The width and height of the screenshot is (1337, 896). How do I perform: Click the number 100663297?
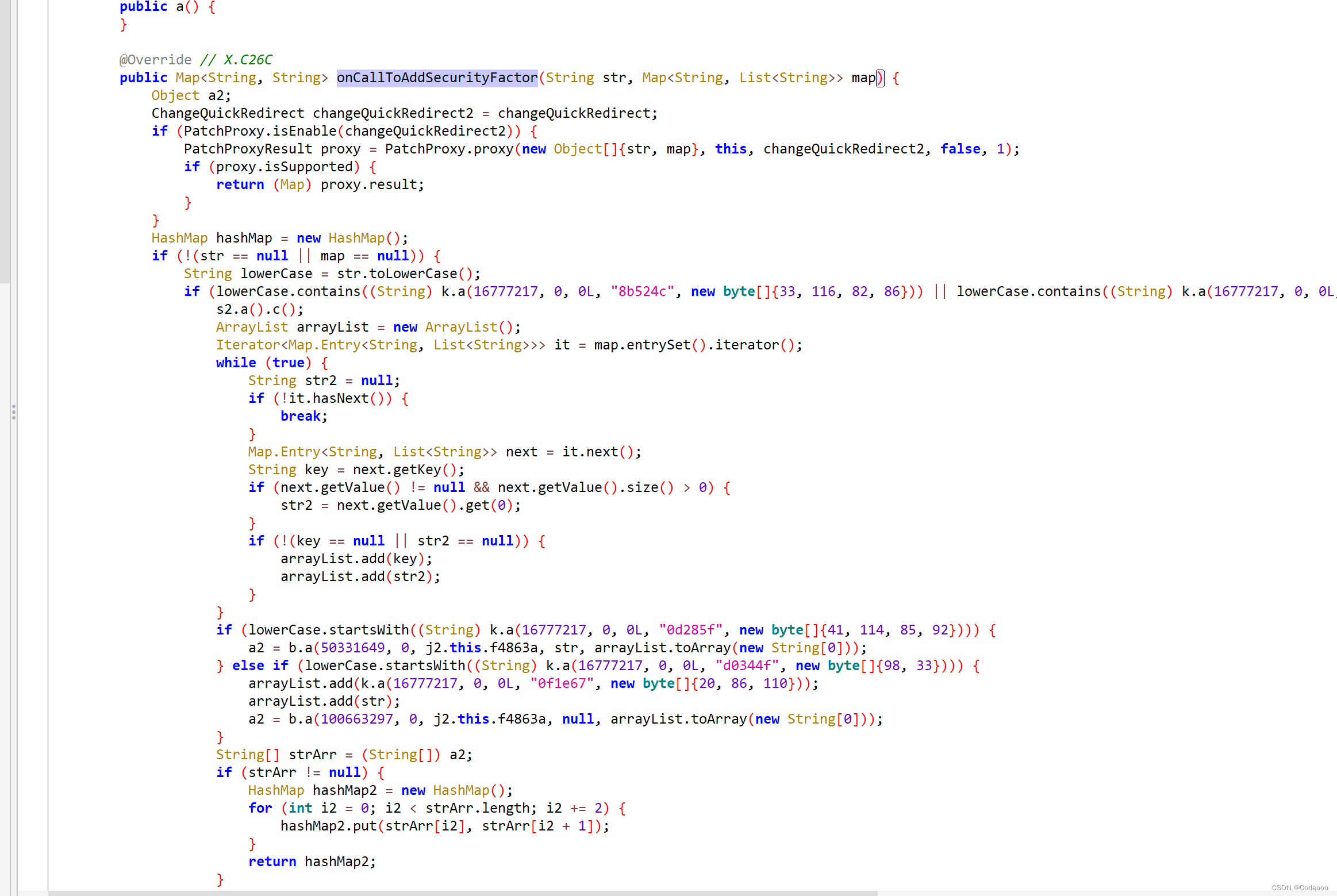click(x=356, y=719)
